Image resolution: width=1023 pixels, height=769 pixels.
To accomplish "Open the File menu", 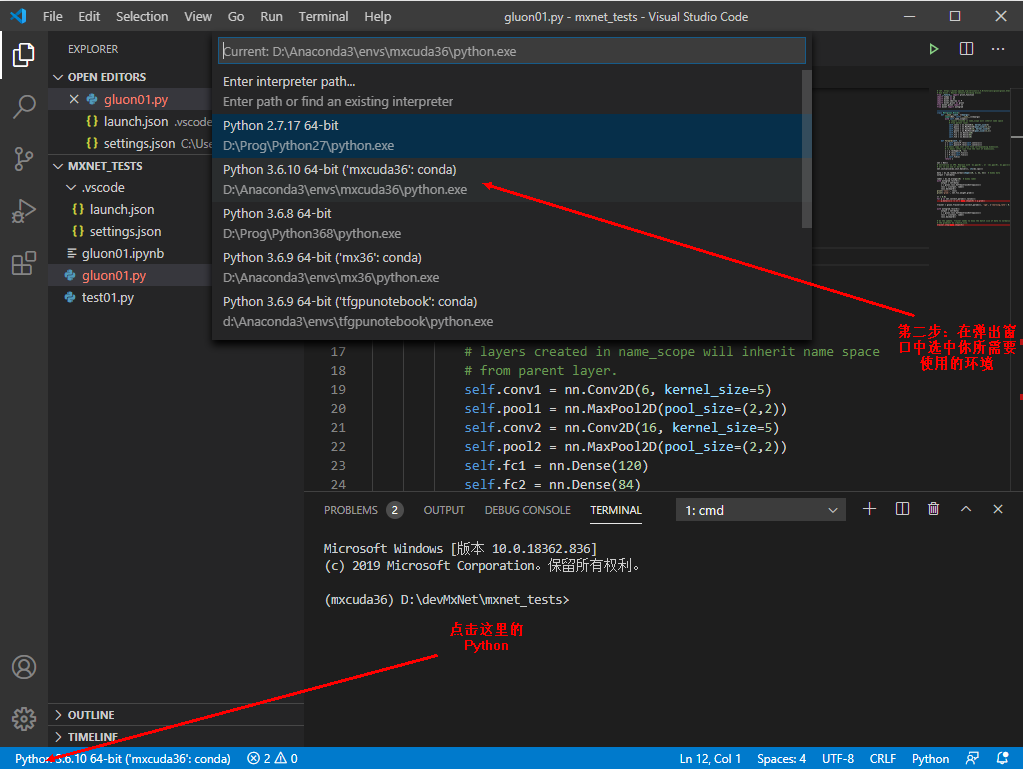I will pyautogui.click(x=52, y=16).
